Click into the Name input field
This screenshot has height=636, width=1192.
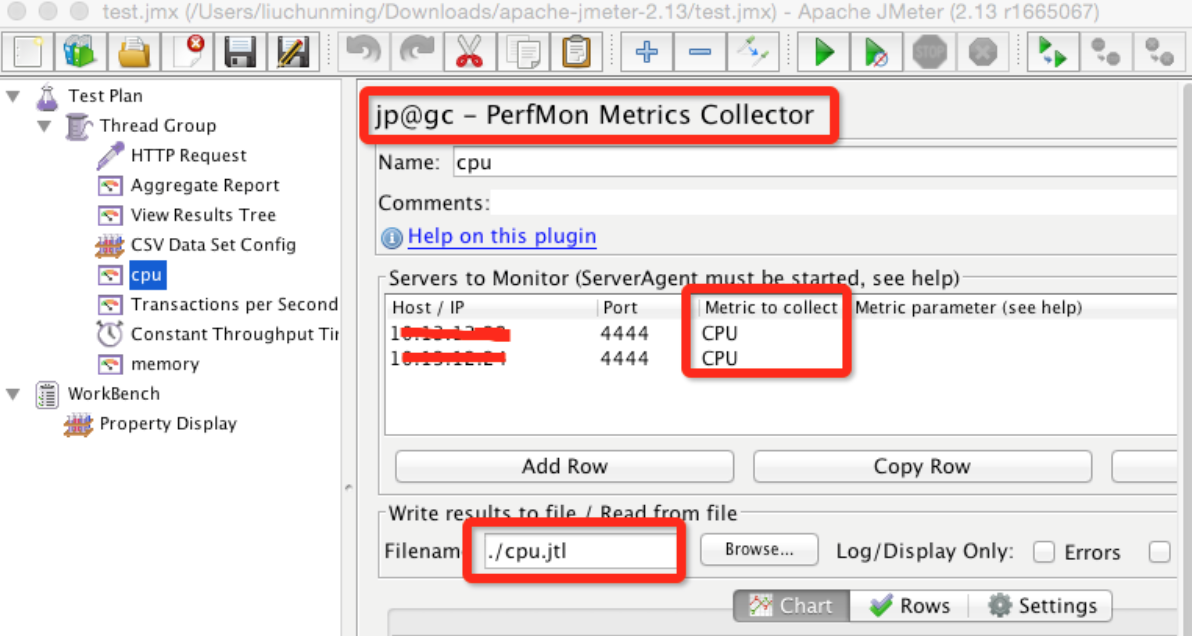(815, 163)
